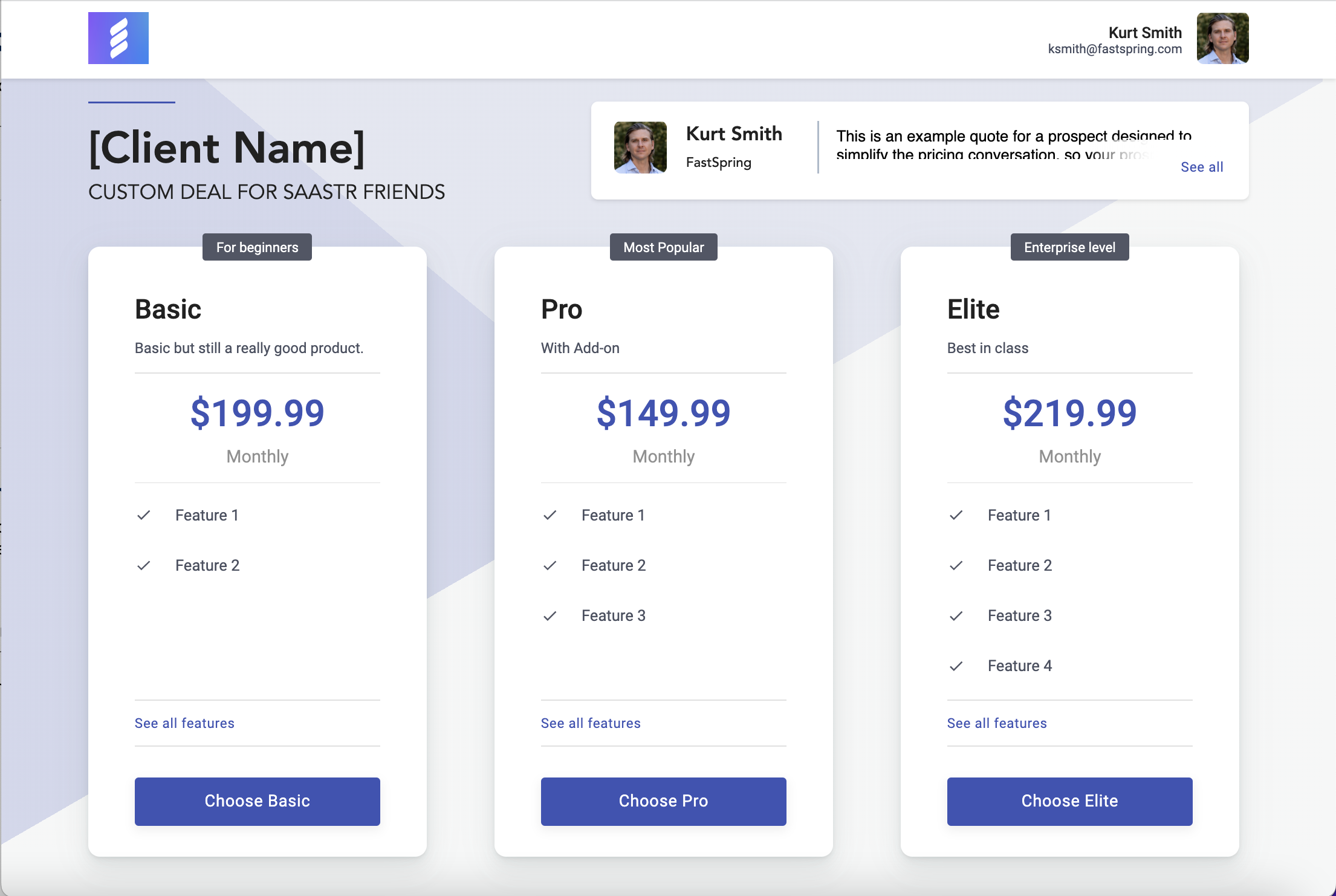Screen dimensions: 1336x896
Task: Click the checkmark beside Feature 2 in Basic
Action: (x=144, y=566)
